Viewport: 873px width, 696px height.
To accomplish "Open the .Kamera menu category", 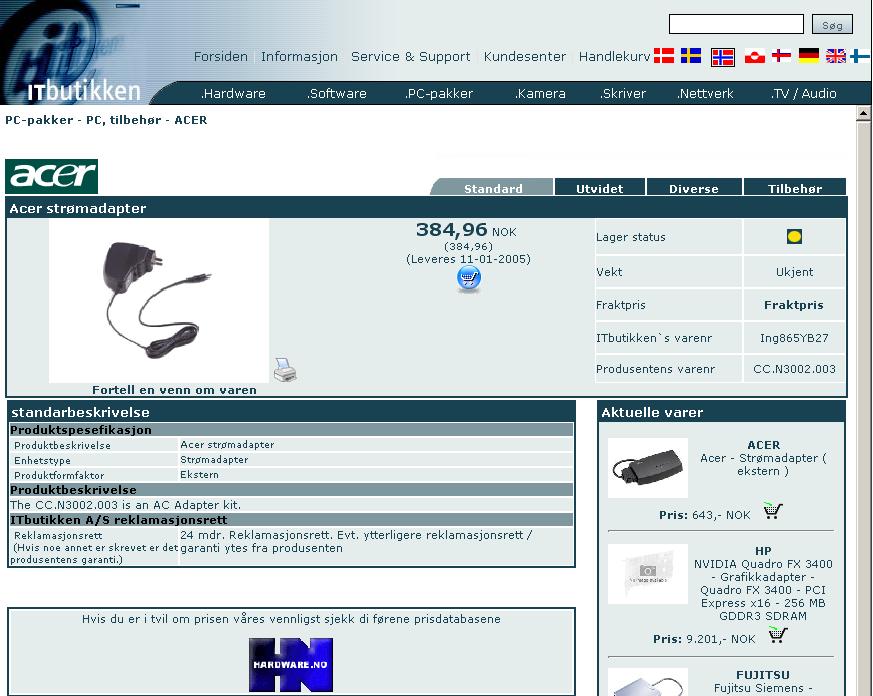I will (540, 94).
